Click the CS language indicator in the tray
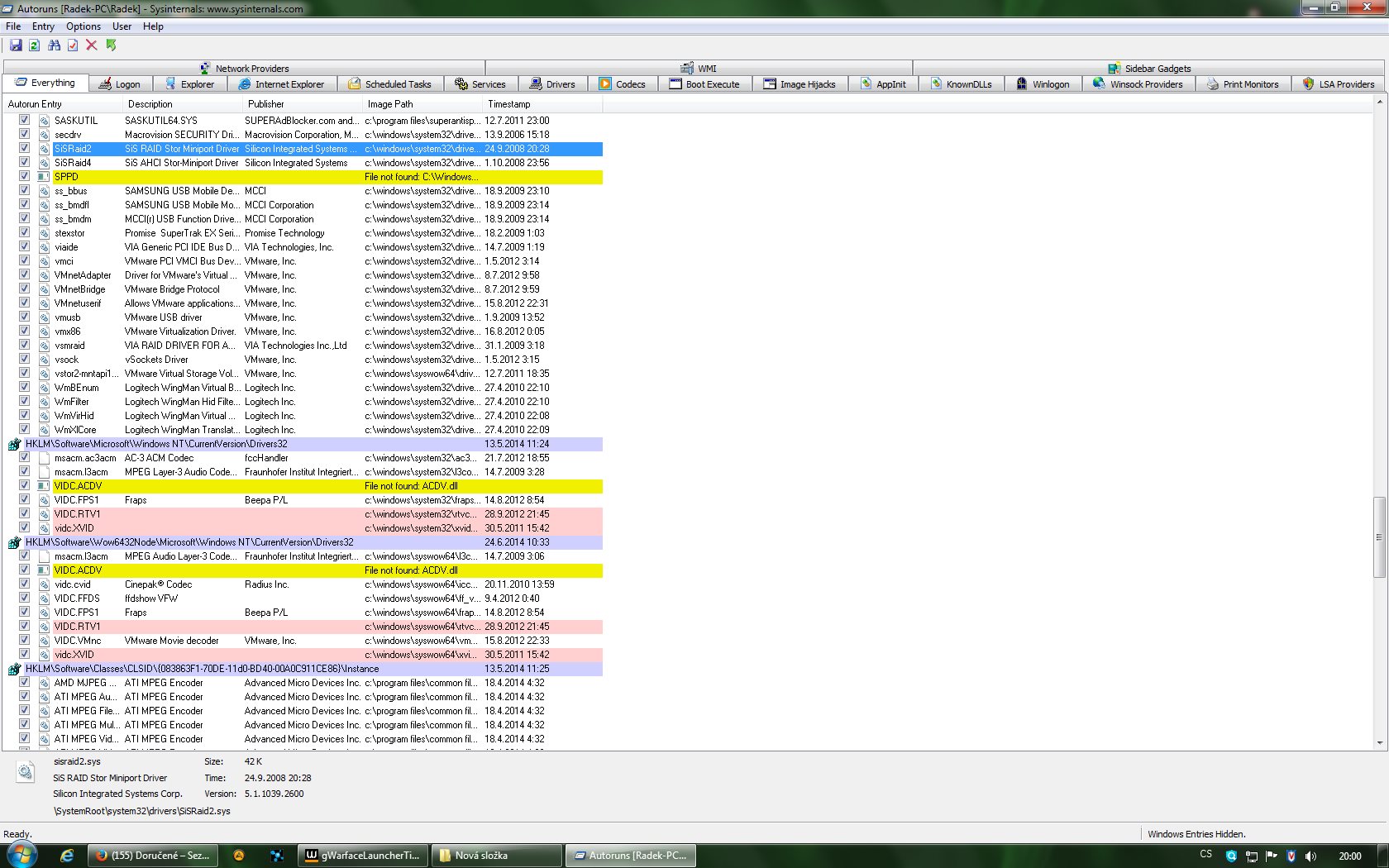The image size is (1389, 868). pos(1206,855)
